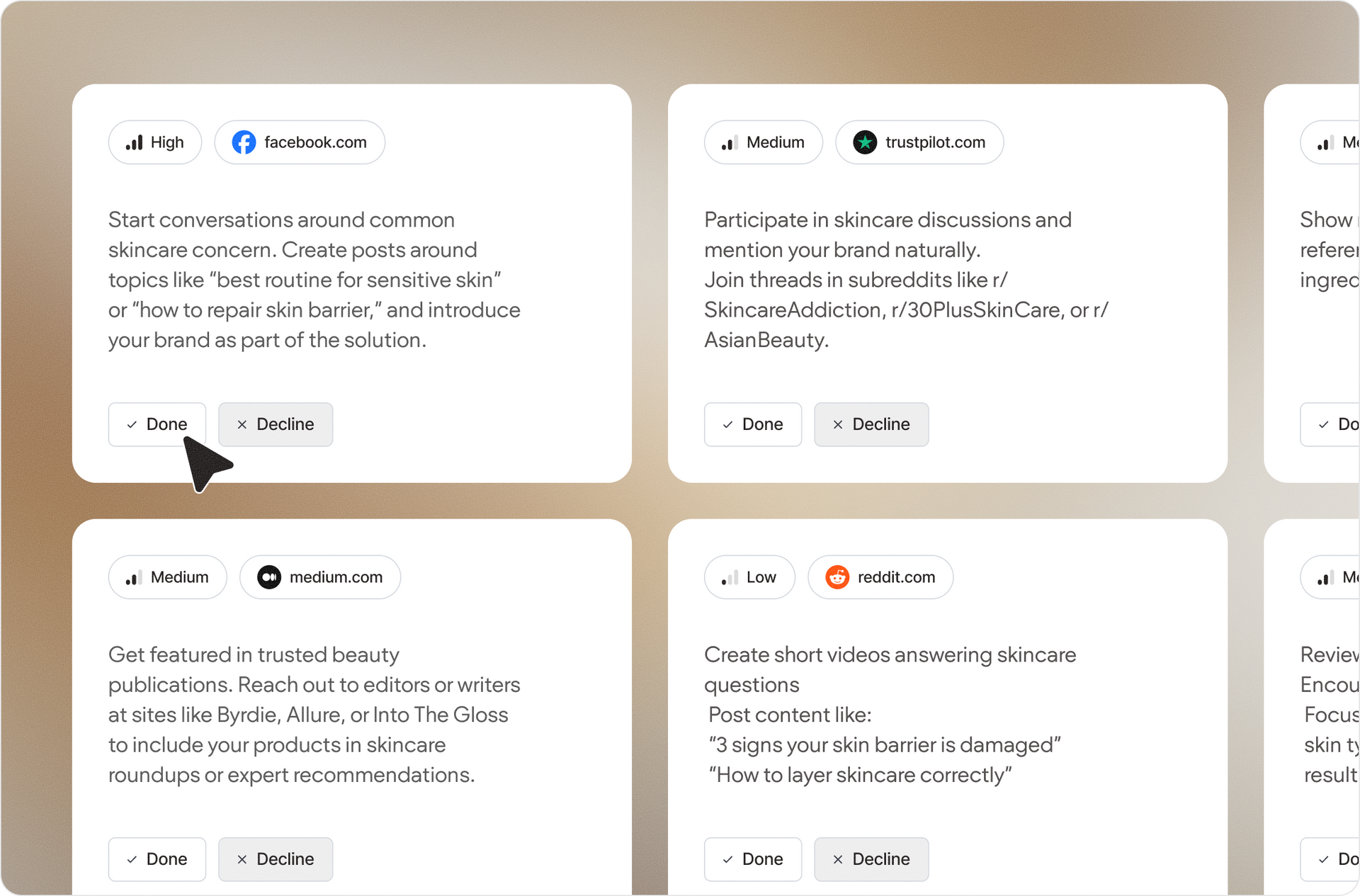Decline the reddit.com recommendation

click(871, 859)
